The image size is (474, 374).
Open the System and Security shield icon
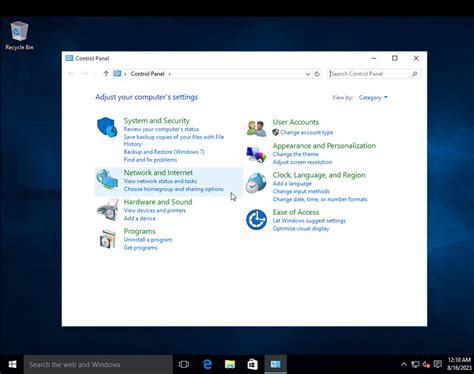(x=107, y=127)
